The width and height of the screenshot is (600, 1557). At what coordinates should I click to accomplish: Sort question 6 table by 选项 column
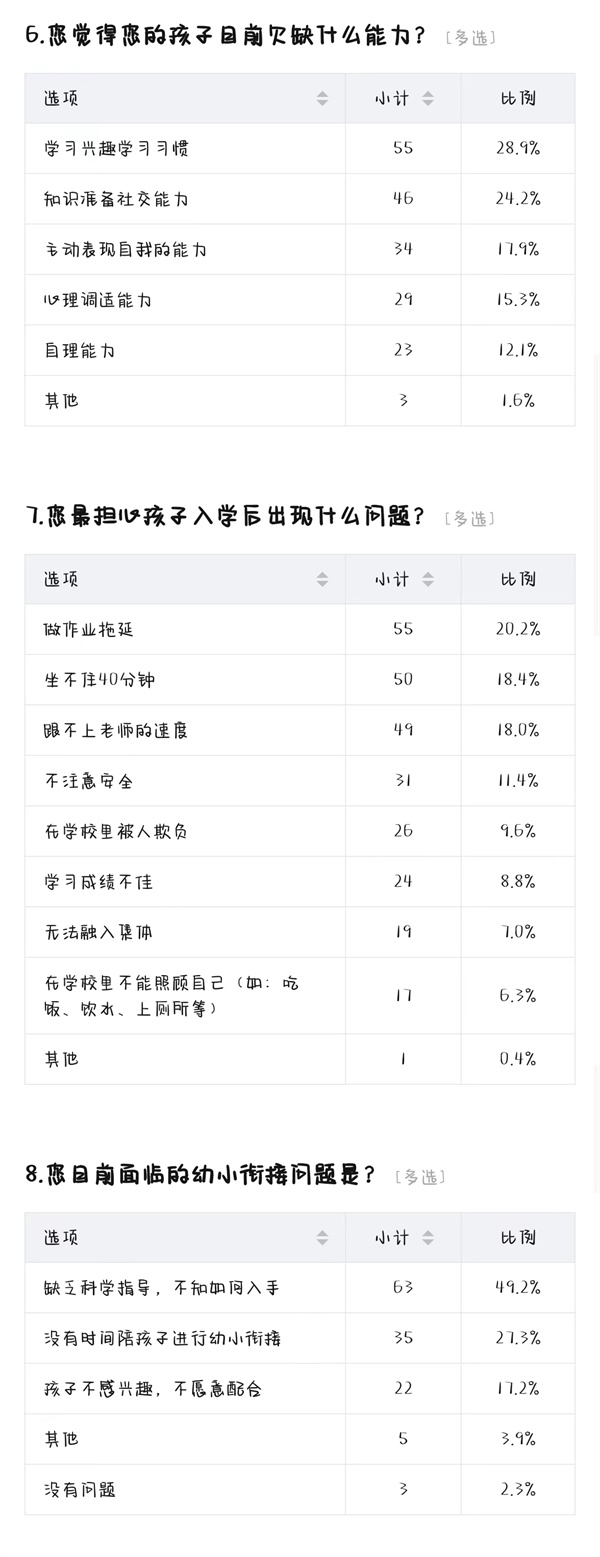322,98
